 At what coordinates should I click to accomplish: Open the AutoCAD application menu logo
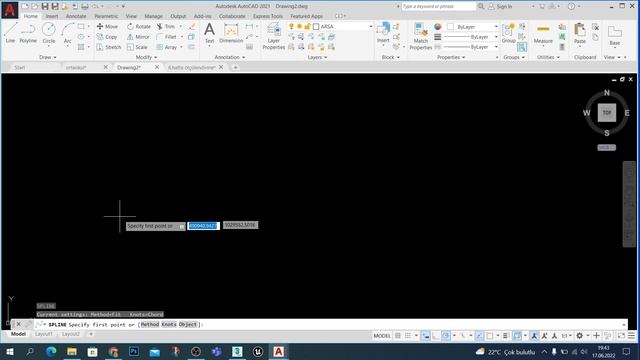pyautogui.click(x=9, y=10)
